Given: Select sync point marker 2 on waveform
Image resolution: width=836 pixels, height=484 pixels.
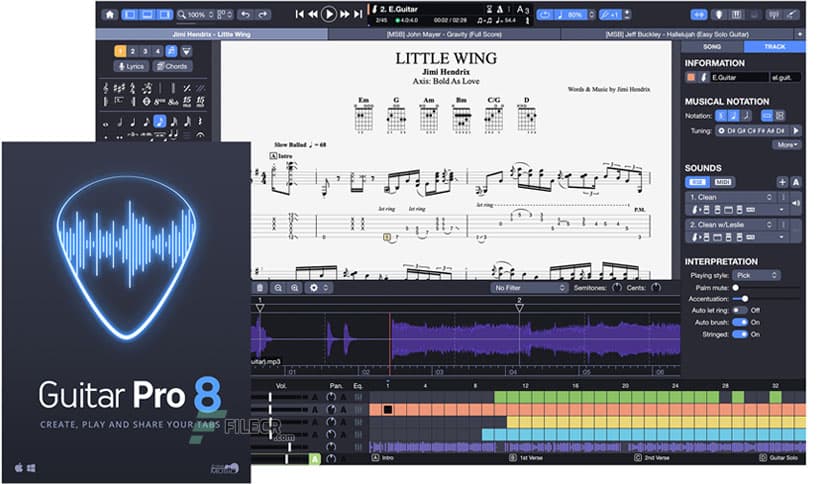Looking at the screenshot, I should 519,306.
